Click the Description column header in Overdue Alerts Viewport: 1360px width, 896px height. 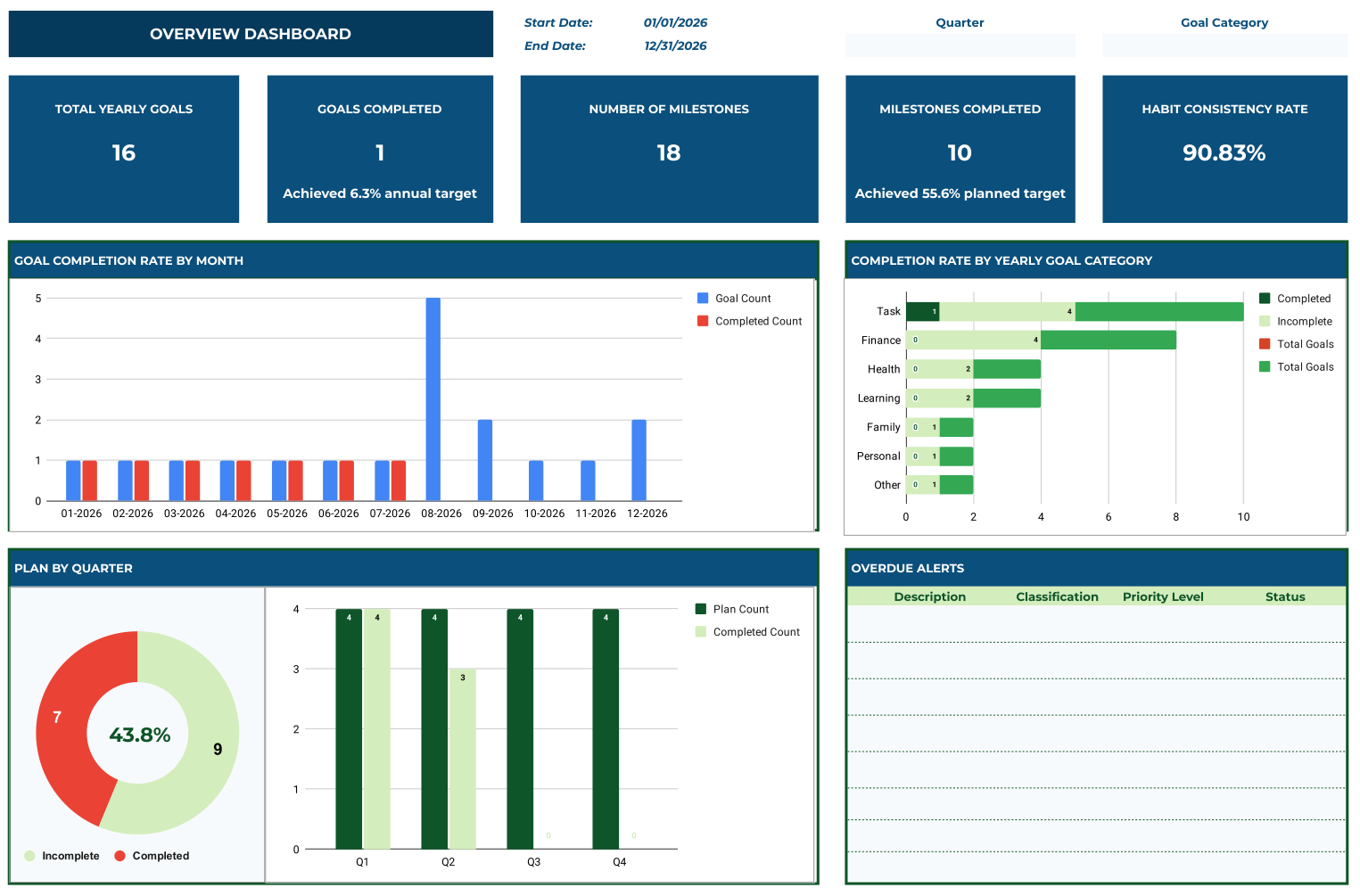929,596
